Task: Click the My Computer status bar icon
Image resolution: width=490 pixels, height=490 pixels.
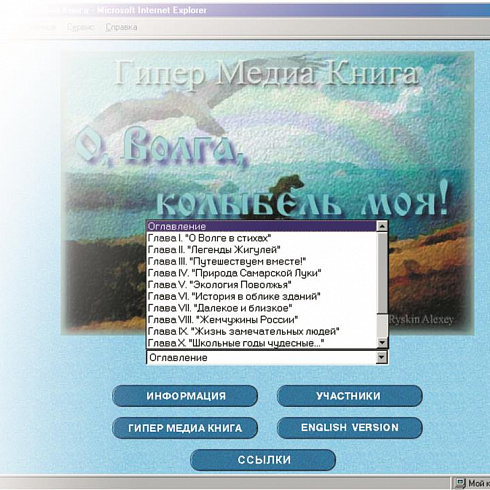Action: pyautogui.click(x=460, y=483)
